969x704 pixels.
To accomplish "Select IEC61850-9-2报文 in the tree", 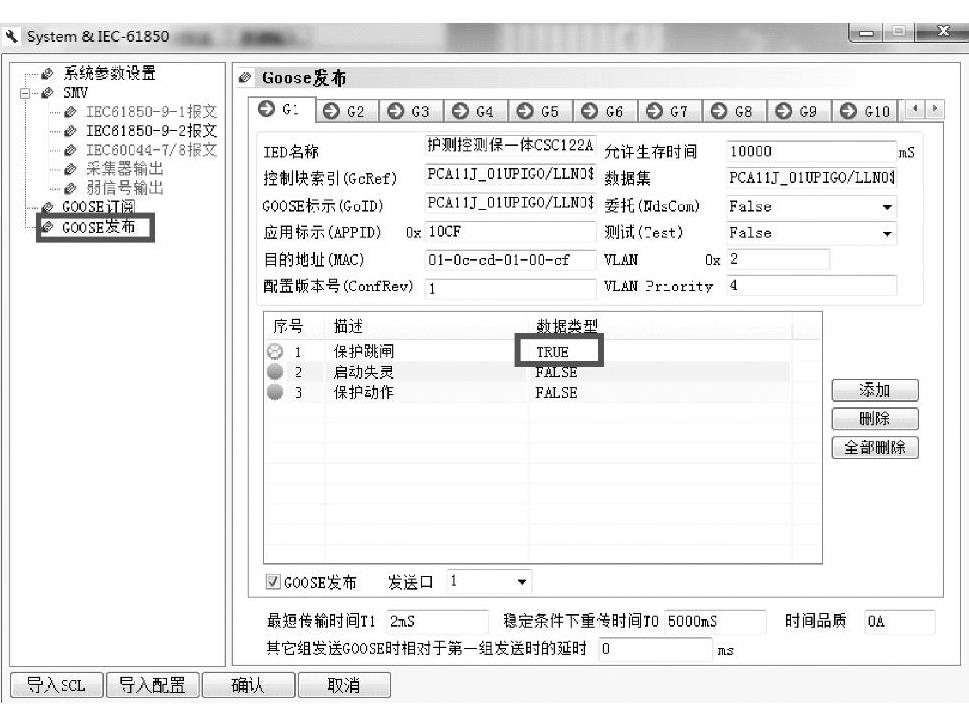I will click(x=151, y=131).
